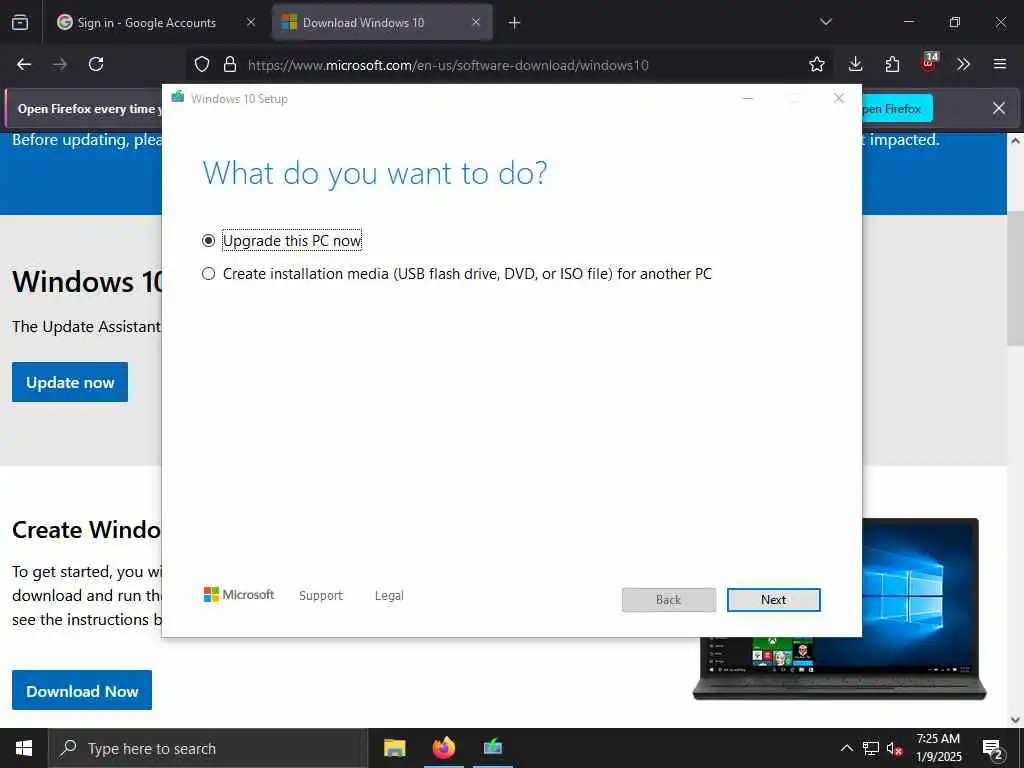Click the Back button in Setup dialog

668,600
